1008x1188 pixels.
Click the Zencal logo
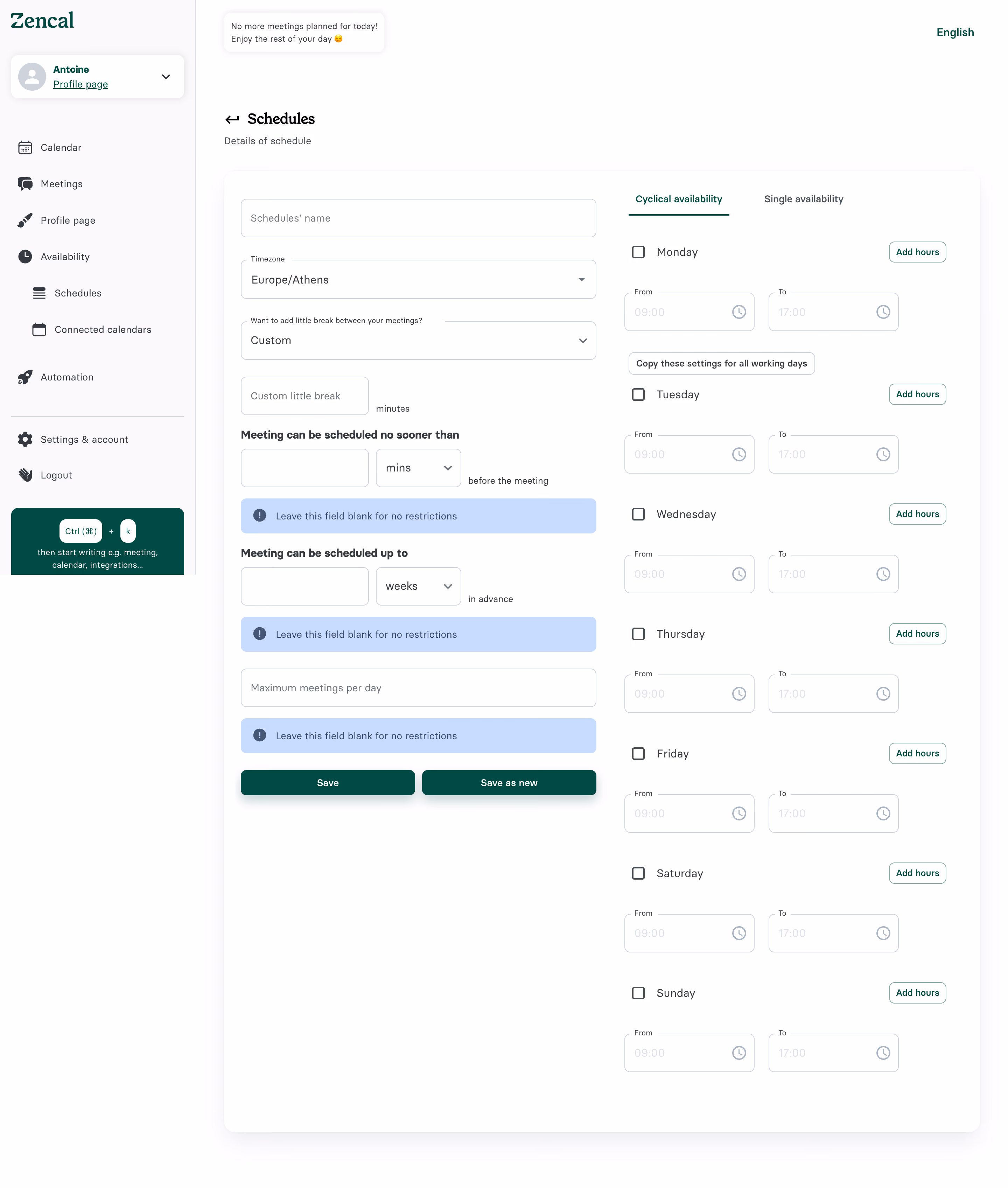(42, 21)
